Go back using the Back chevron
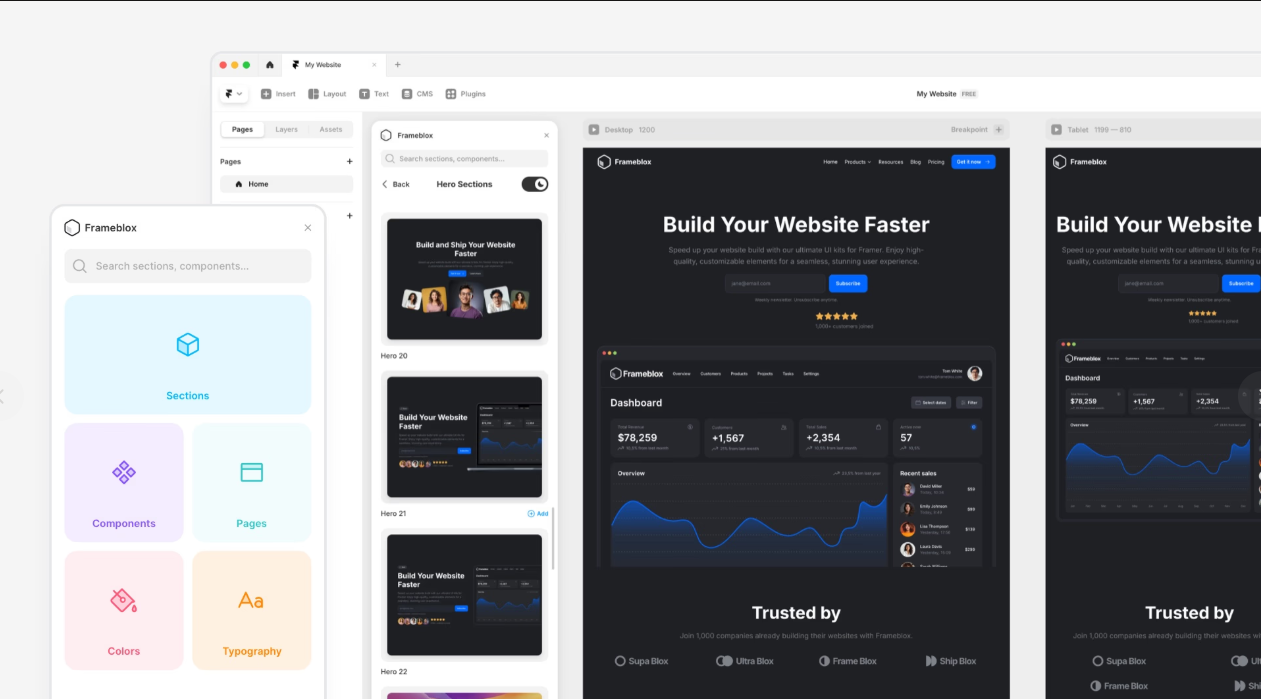1261x699 pixels. (386, 185)
